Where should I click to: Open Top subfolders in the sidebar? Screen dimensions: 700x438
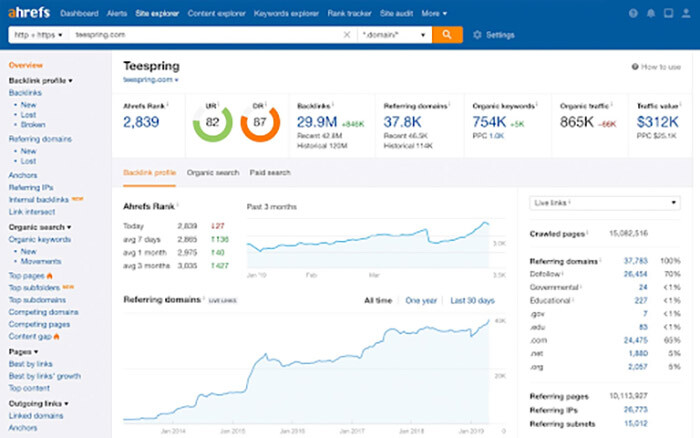(34, 288)
